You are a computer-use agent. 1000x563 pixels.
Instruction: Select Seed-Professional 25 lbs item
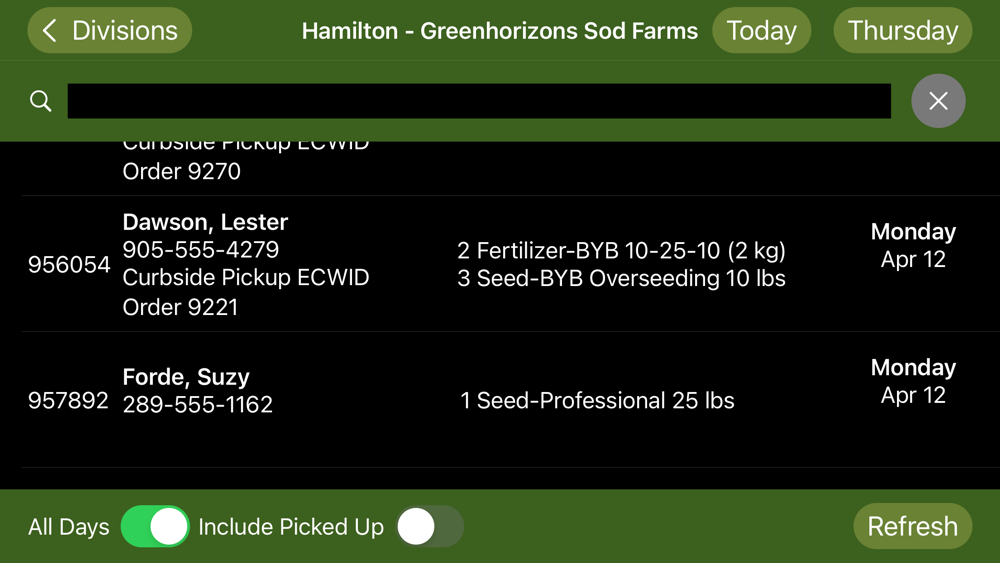597,401
